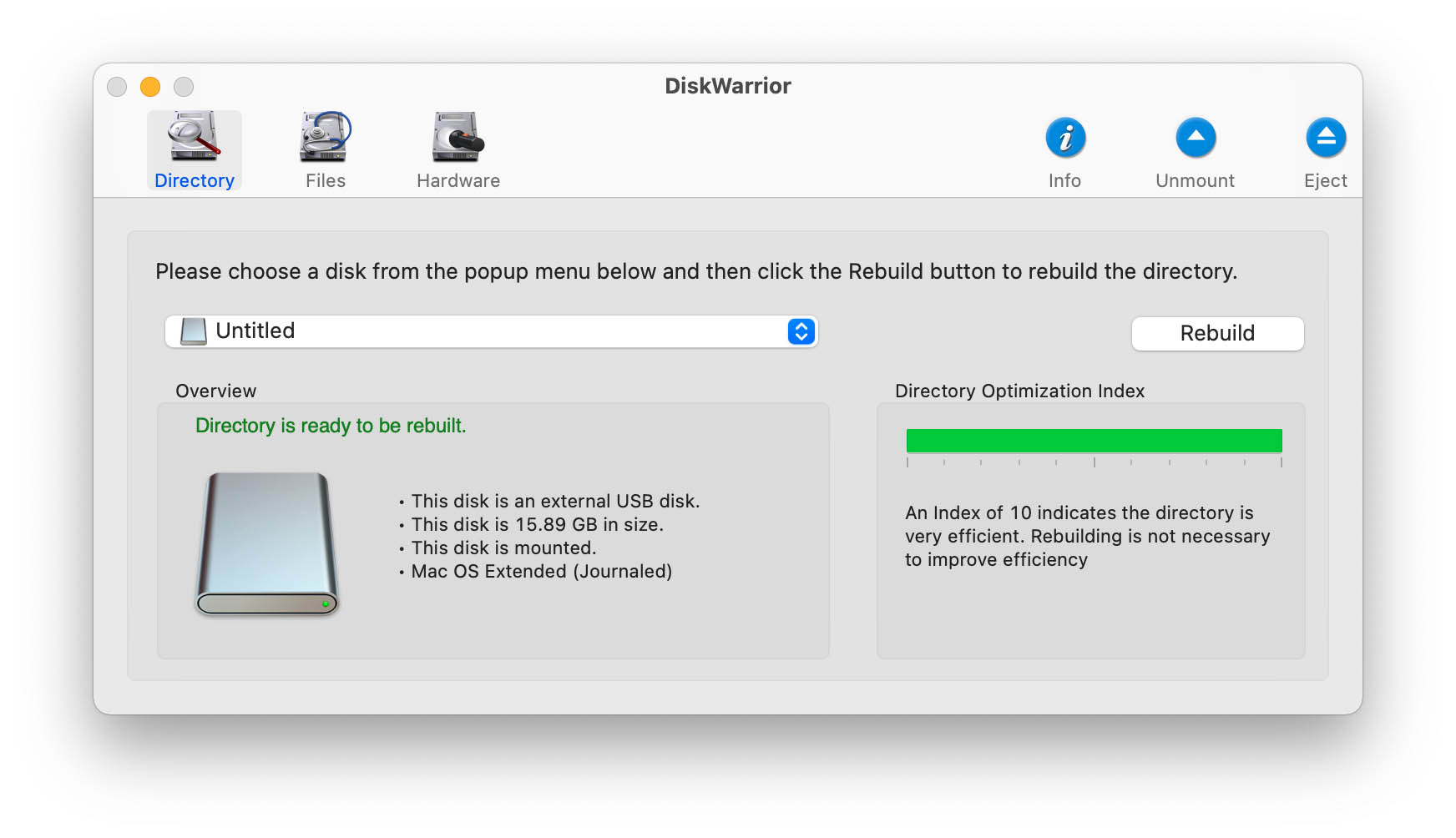Click the Hardware tab label

click(x=458, y=181)
